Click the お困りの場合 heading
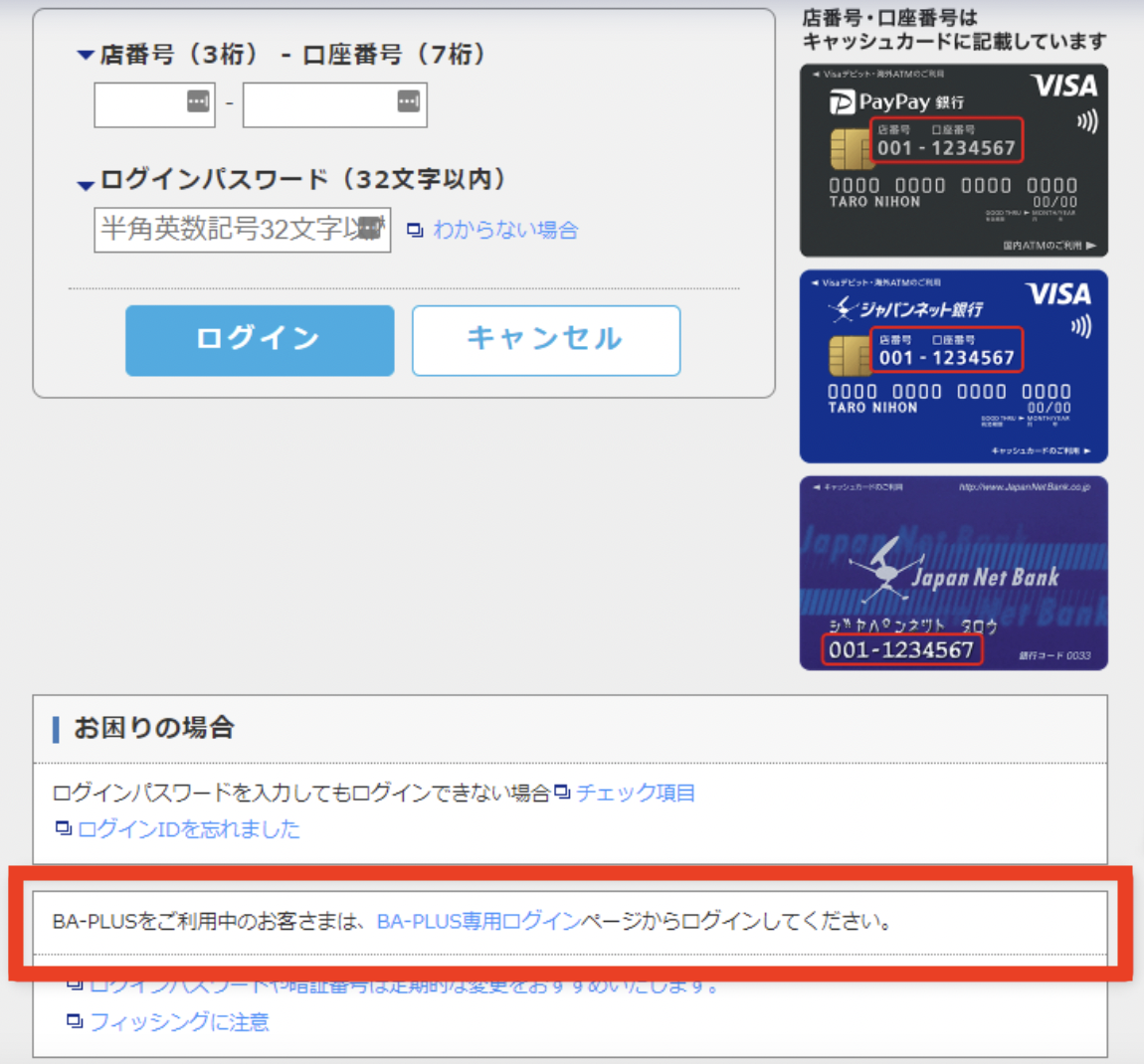This screenshot has width=1144, height=1064. click(x=154, y=728)
